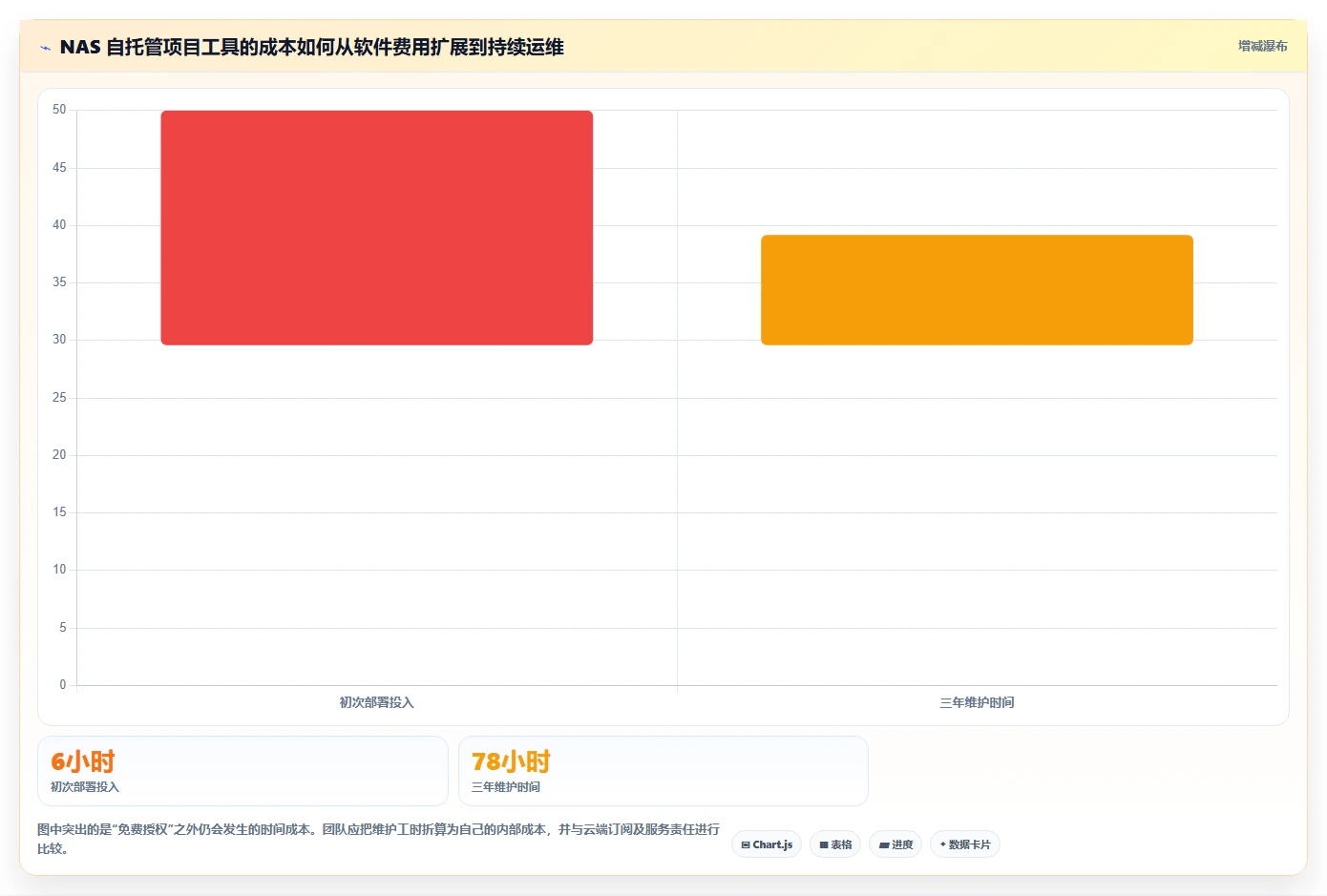Click y-axis value 15
Image resolution: width=1327 pixels, height=896 pixels.
click(59, 512)
